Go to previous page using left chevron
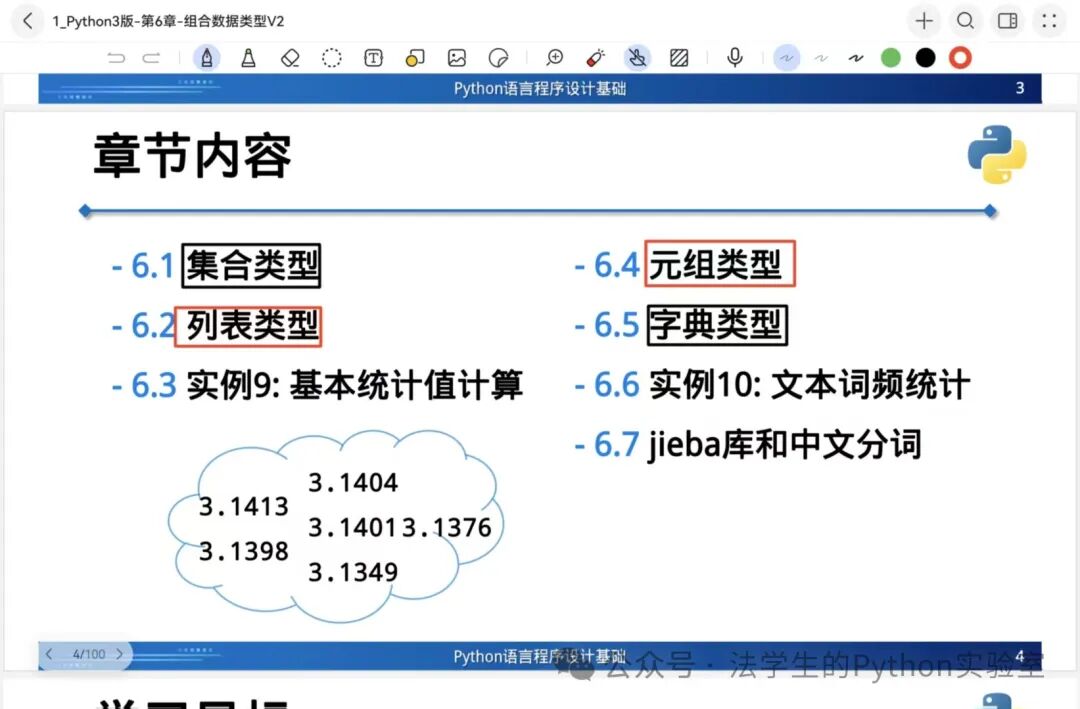 coord(50,654)
